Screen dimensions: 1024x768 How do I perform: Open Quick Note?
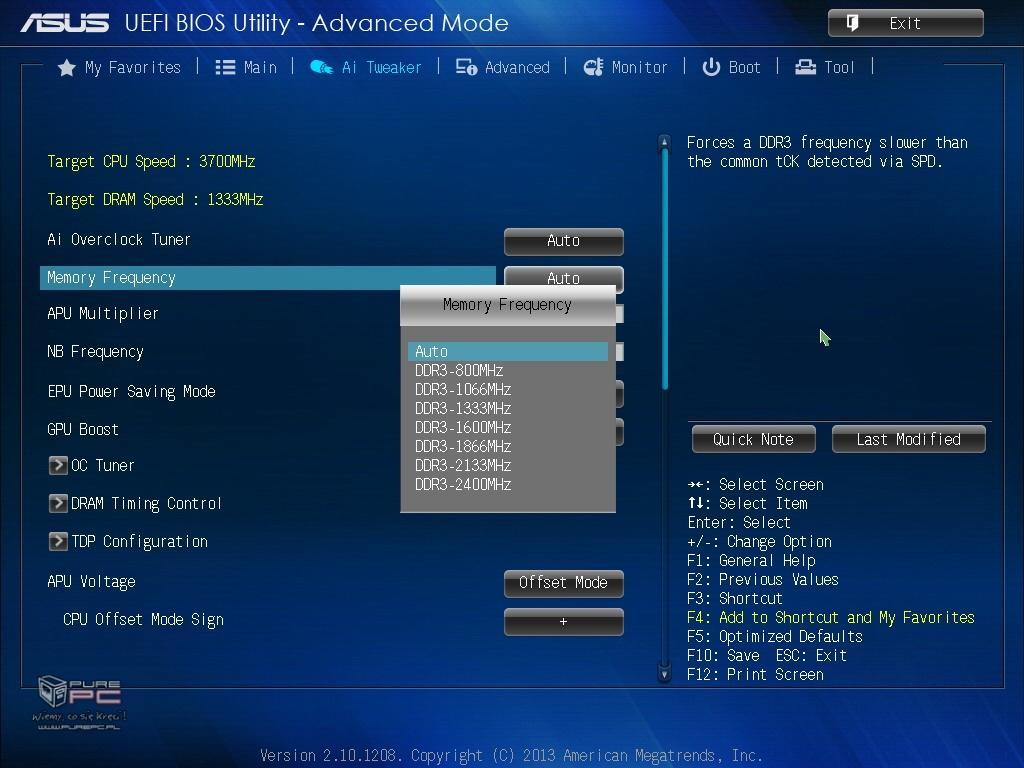pos(754,439)
